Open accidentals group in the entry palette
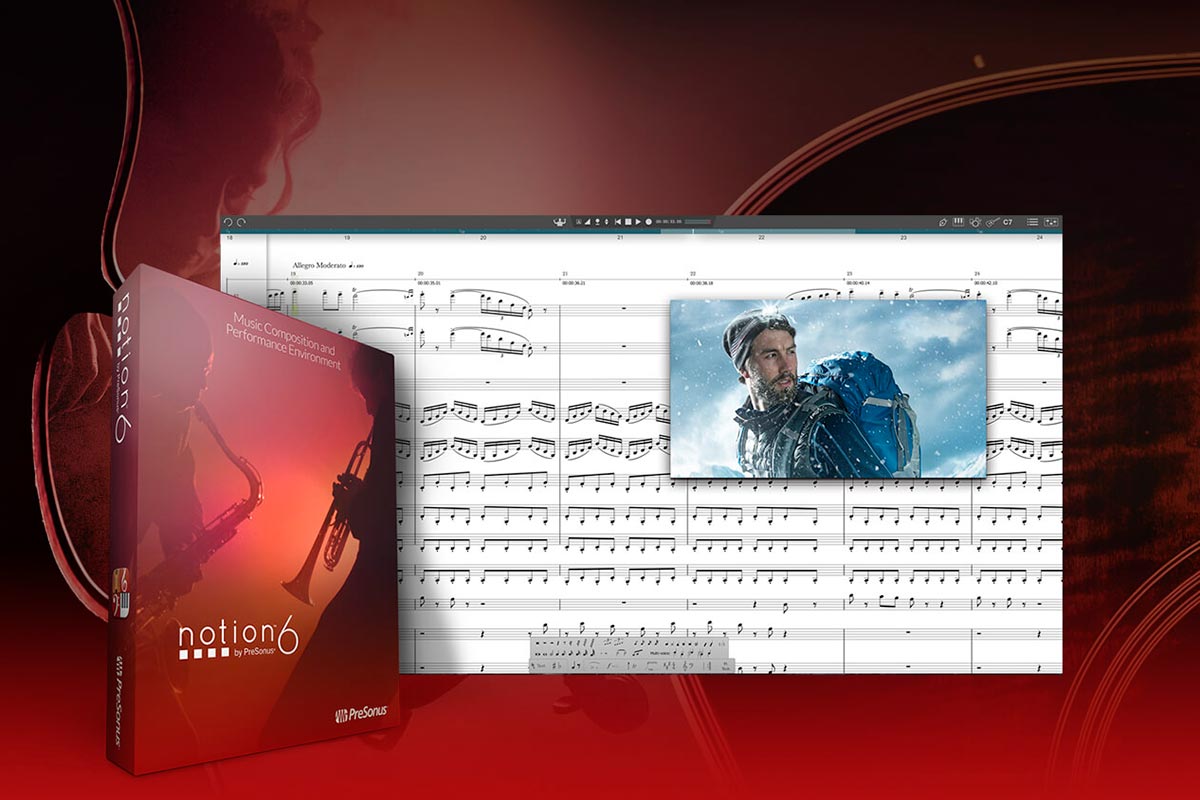 point(557,666)
